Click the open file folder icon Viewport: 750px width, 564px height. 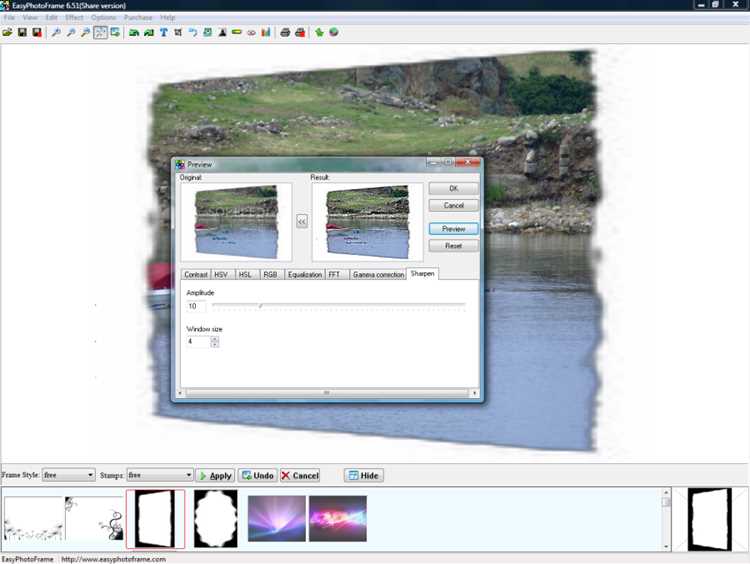(7, 33)
